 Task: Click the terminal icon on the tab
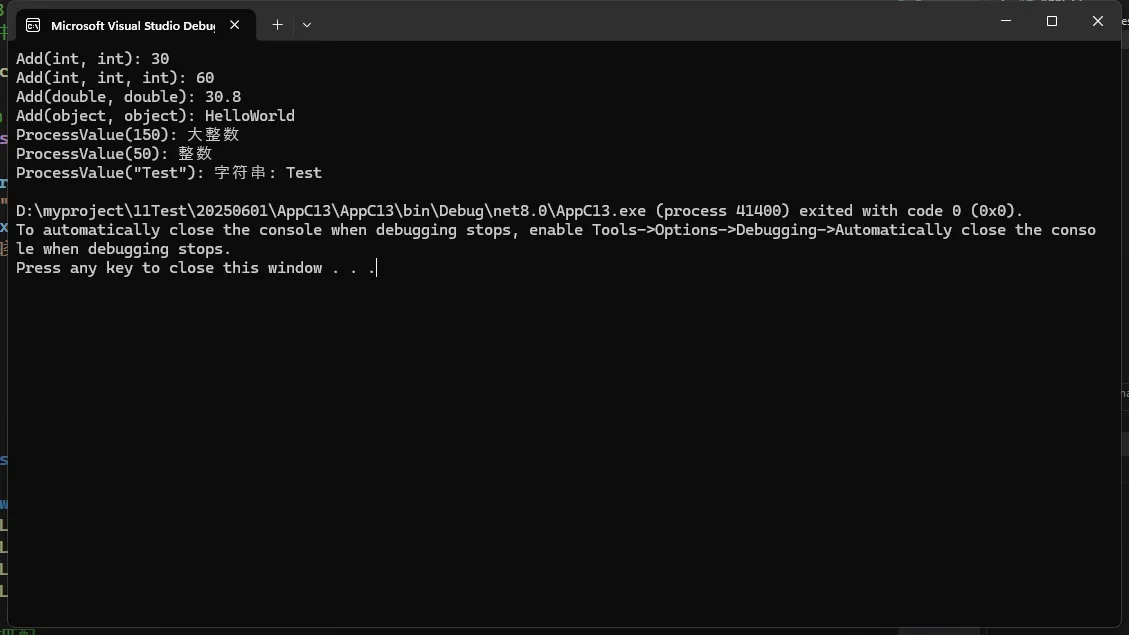coord(33,25)
